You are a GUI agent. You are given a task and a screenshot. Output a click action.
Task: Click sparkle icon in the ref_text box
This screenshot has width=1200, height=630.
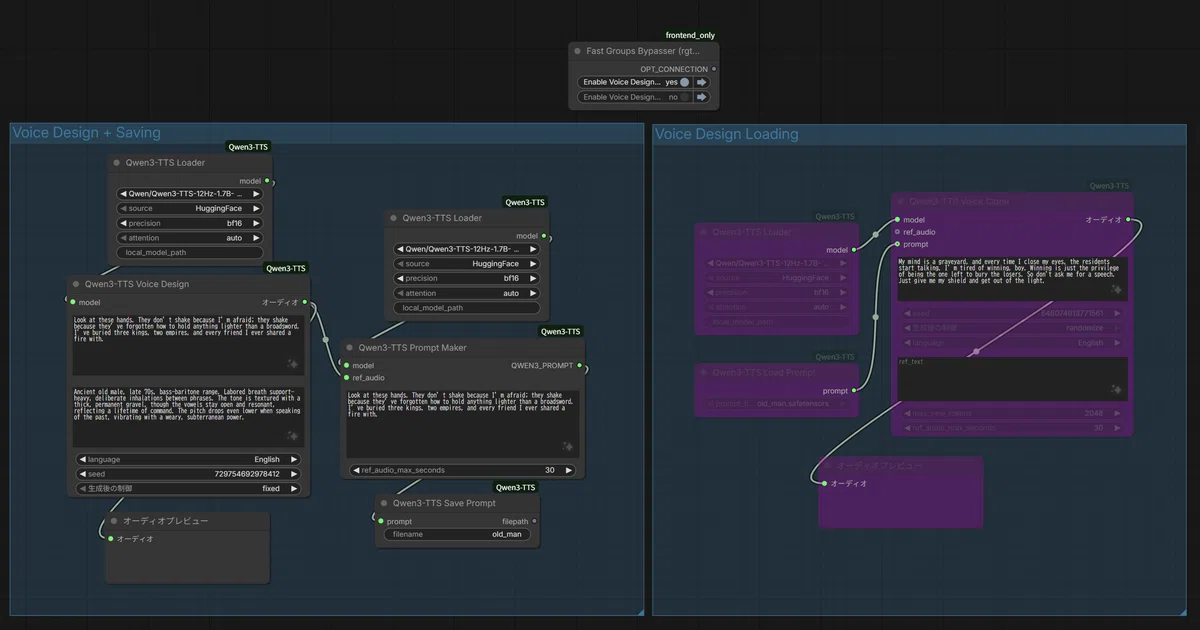1116,390
